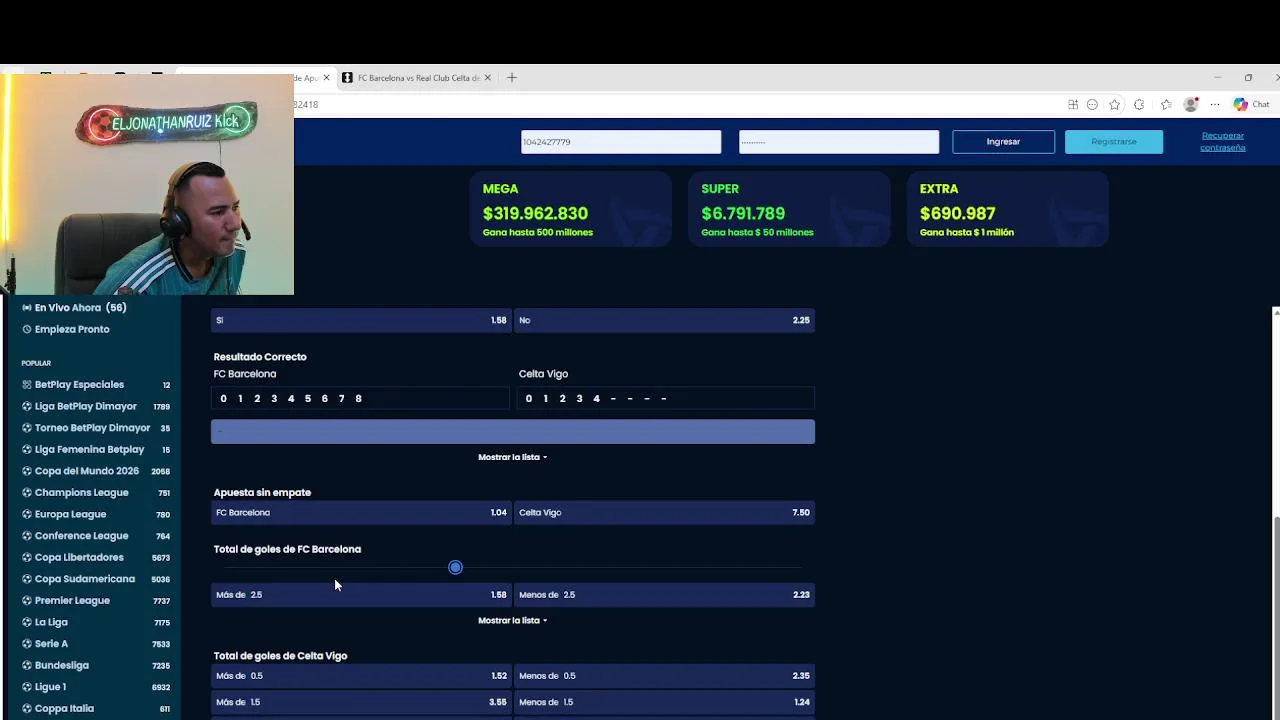Click the Registrarse button
Image resolution: width=1280 pixels, height=720 pixels.
[1114, 142]
